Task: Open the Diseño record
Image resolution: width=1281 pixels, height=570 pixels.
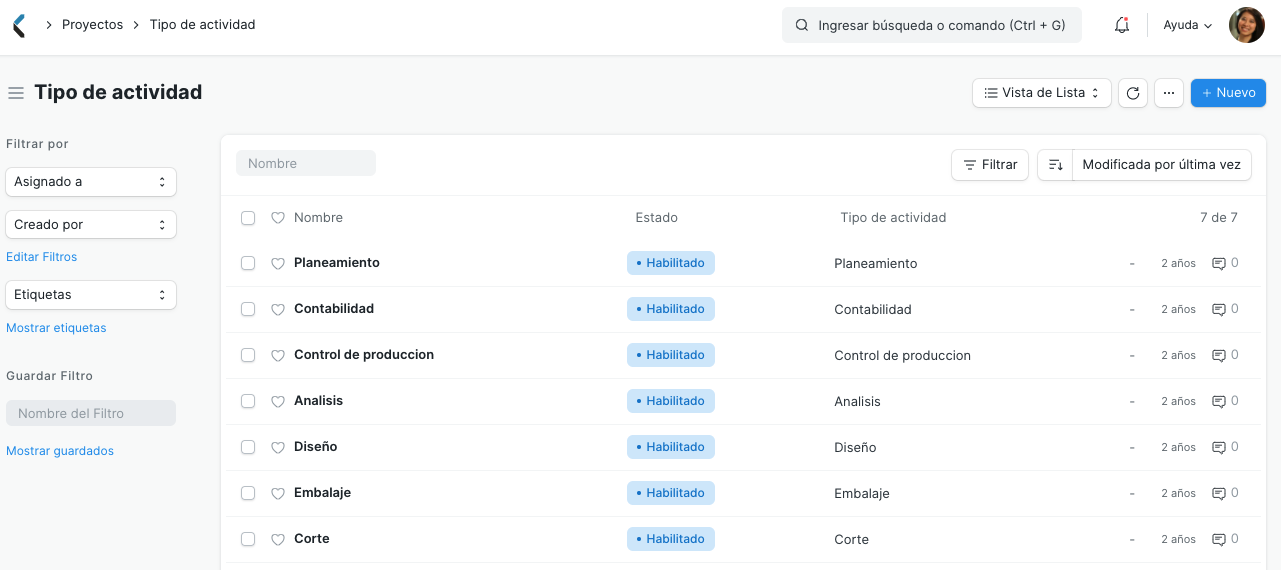Action: [315, 447]
